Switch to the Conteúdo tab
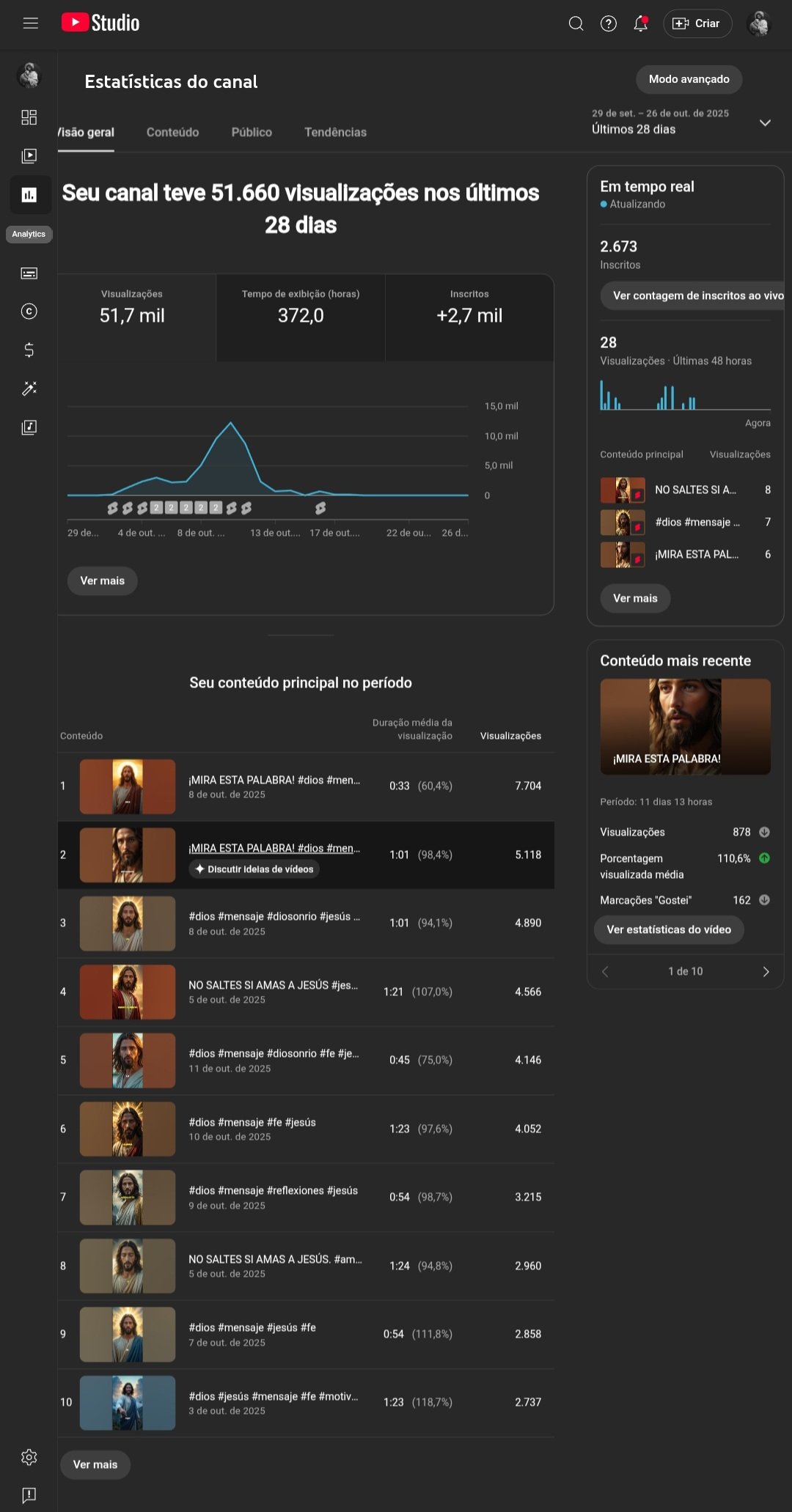 point(172,132)
